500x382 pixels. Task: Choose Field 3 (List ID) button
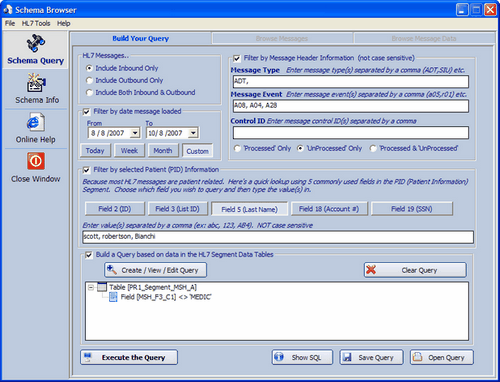click(177, 209)
